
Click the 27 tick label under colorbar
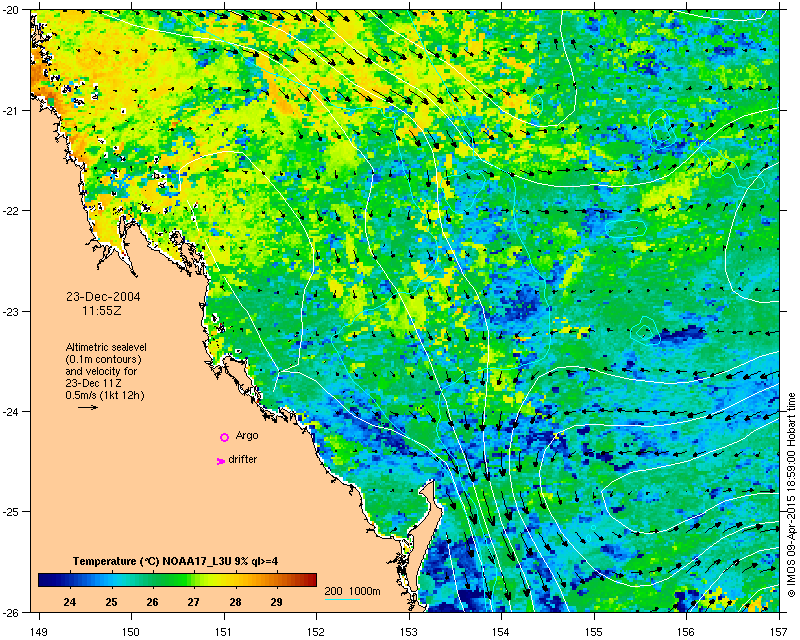pyautogui.click(x=193, y=602)
